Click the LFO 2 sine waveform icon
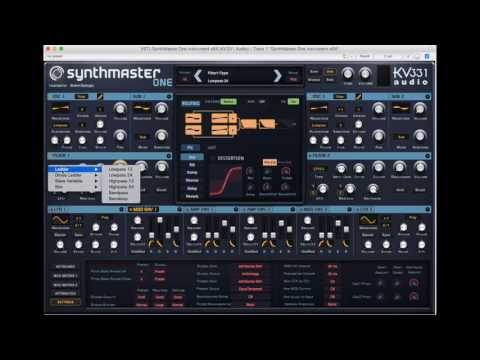The height and width of the screenshot is (360, 480). pos(368,220)
